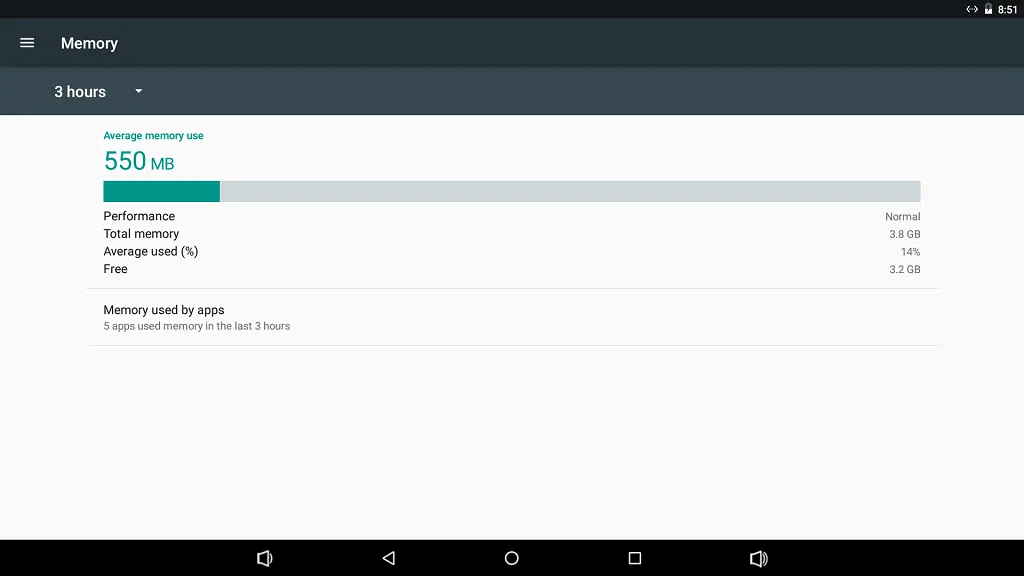Image resolution: width=1024 pixels, height=576 pixels.
Task: Click the Memory title in header
Action: [89, 43]
